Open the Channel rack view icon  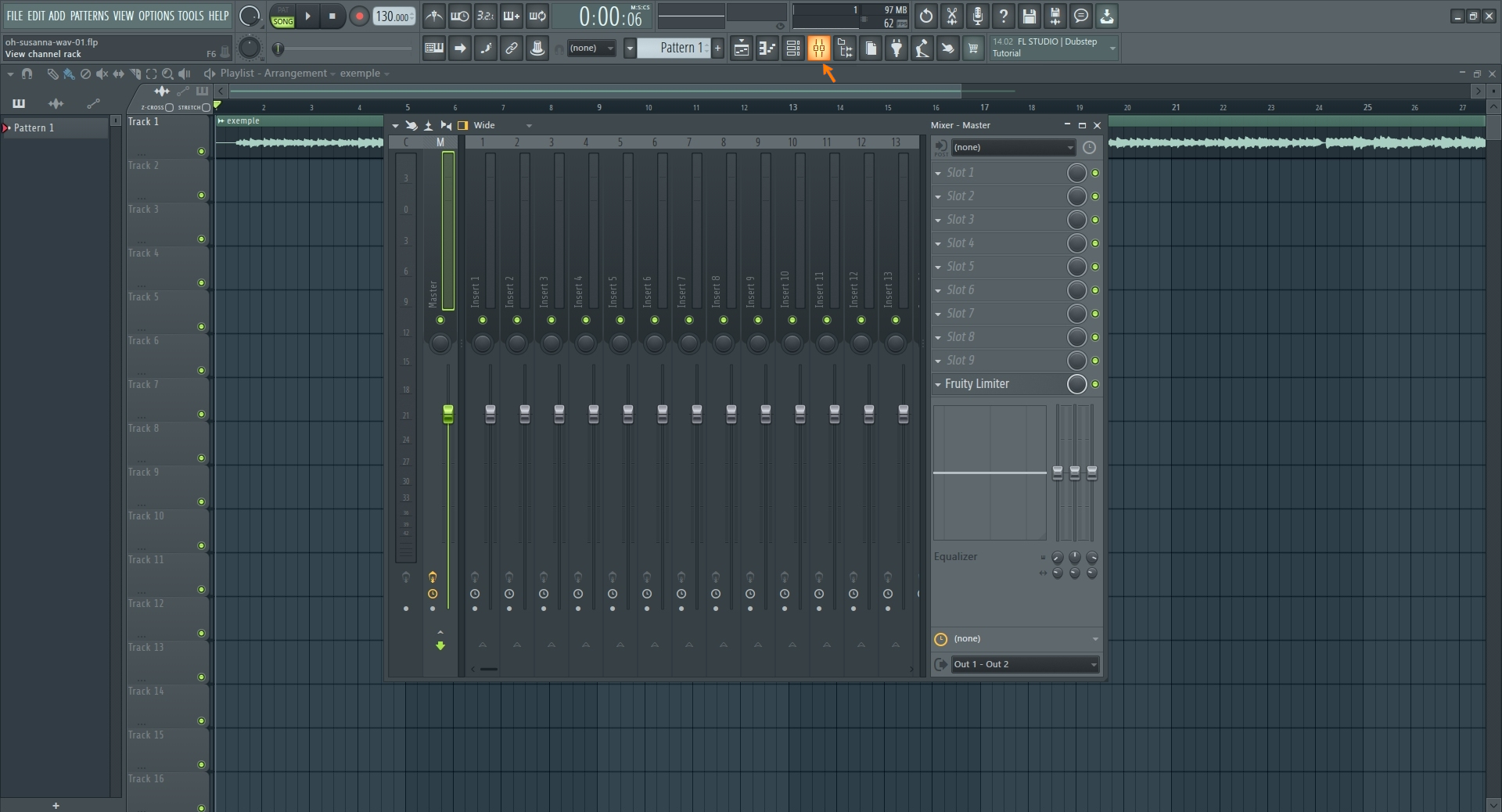pyautogui.click(x=793, y=49)
